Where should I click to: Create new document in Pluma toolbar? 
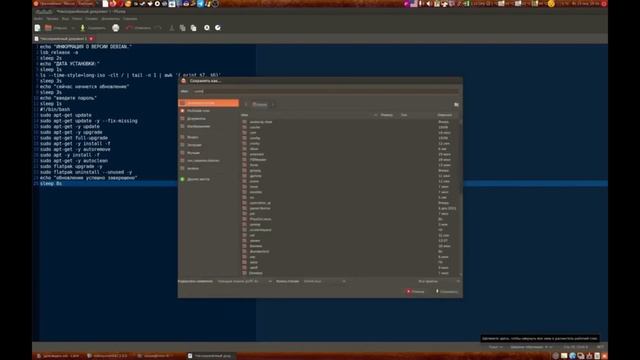(x=38, y=28)
